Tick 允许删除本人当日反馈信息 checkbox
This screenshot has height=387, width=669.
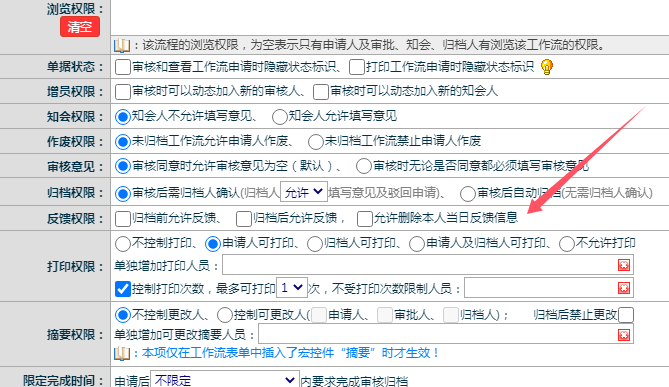click(365, 218)
